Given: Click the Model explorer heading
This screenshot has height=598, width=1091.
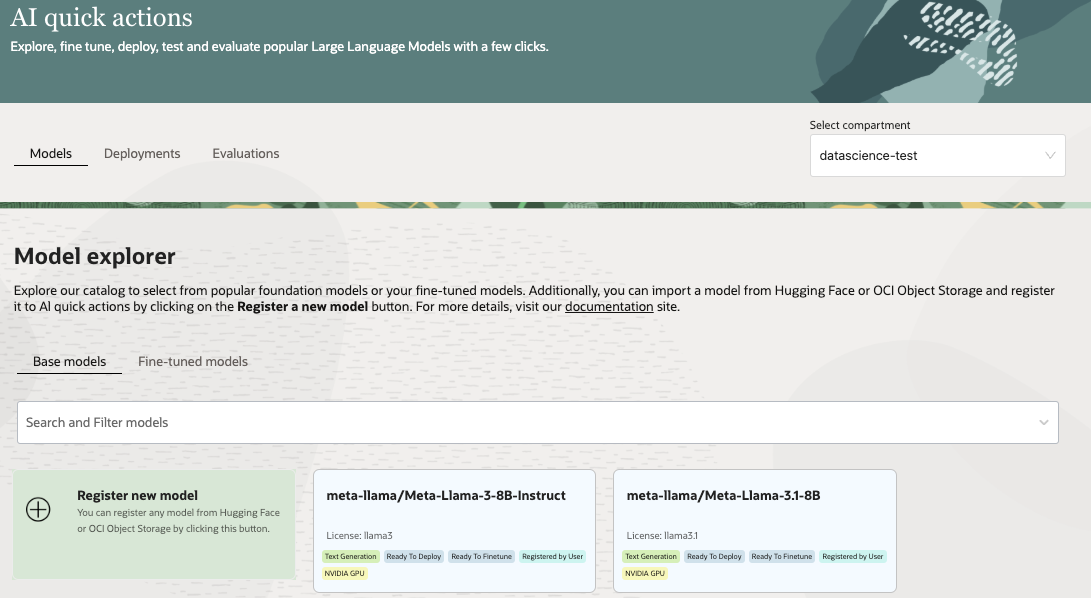Looking at the screenshot, I should pos(95,256).
